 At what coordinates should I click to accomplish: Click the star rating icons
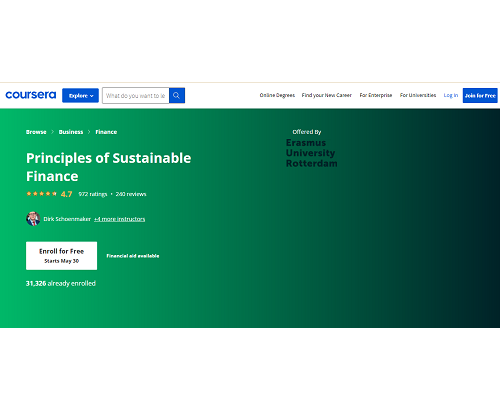[x=42, y=194]
